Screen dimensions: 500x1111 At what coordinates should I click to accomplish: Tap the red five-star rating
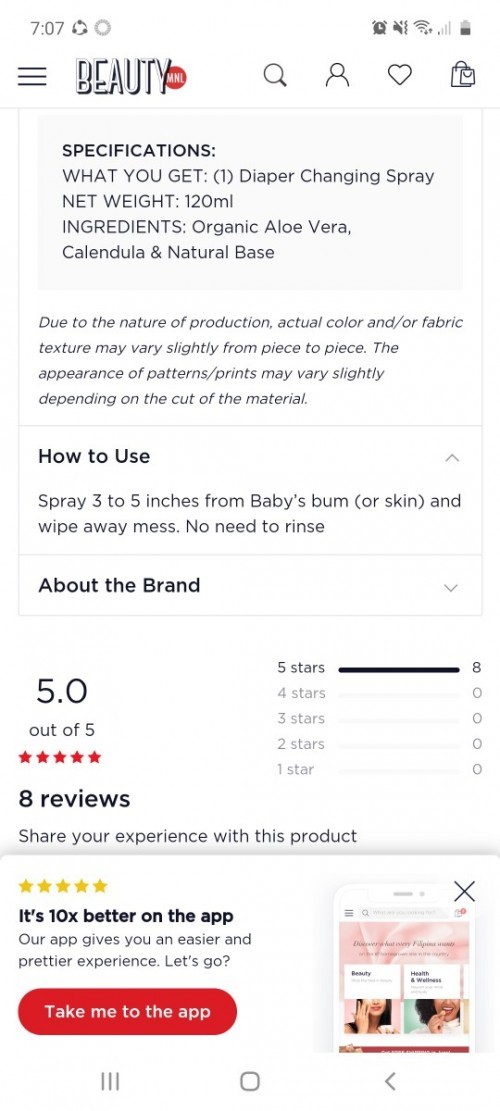[x=60, y=757]
